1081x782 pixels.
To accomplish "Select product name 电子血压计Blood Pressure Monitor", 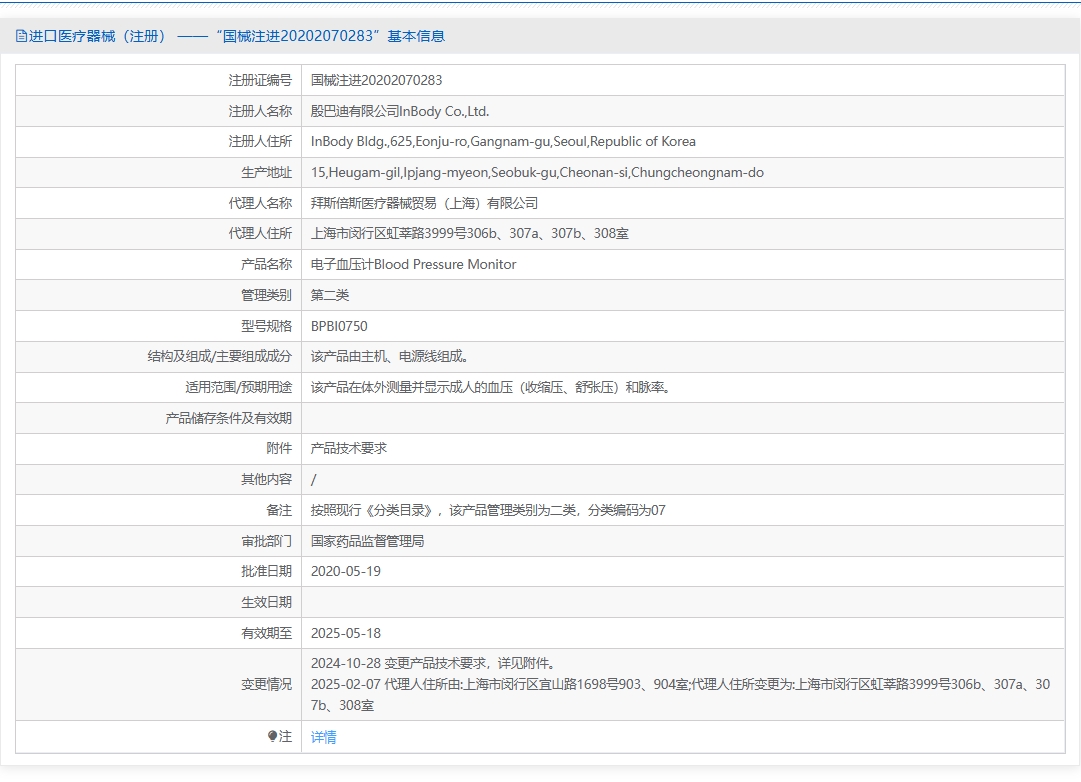I will tap(413, 264).
